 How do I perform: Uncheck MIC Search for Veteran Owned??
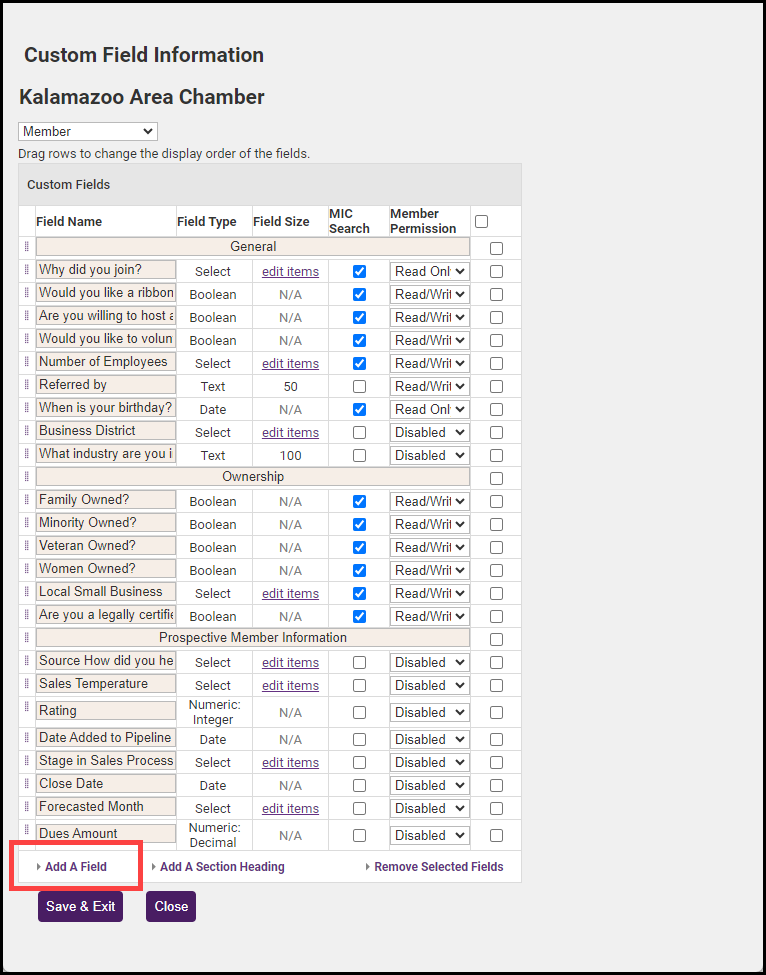coord(359,547)
